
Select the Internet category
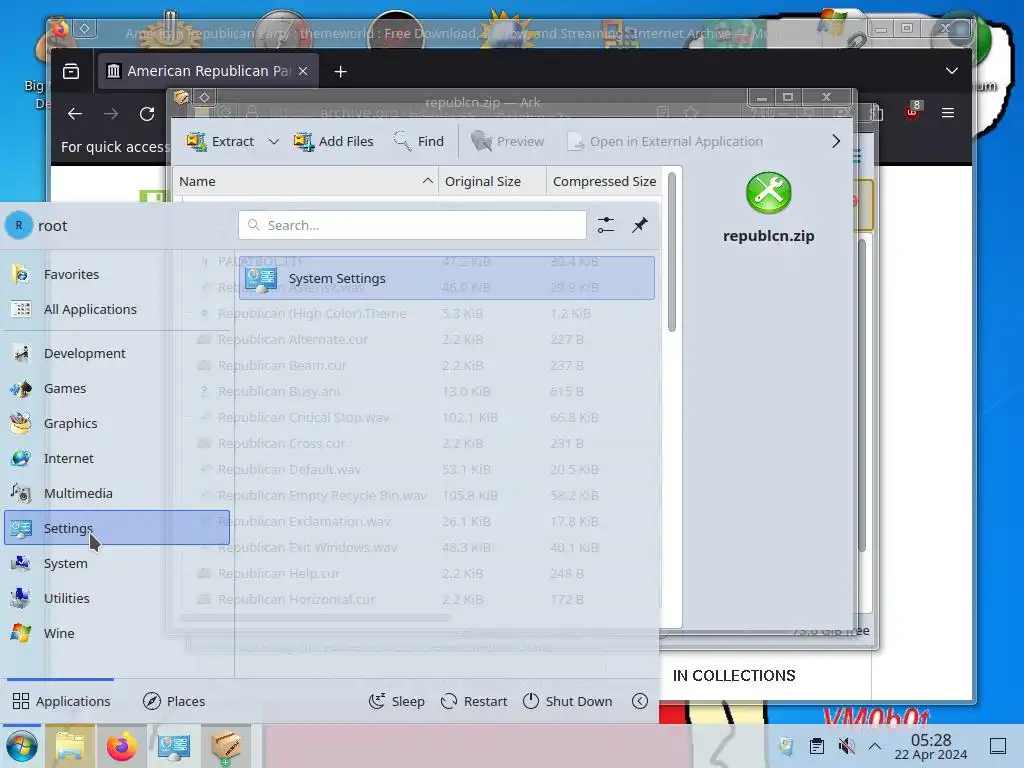click(x=117, y=458)
